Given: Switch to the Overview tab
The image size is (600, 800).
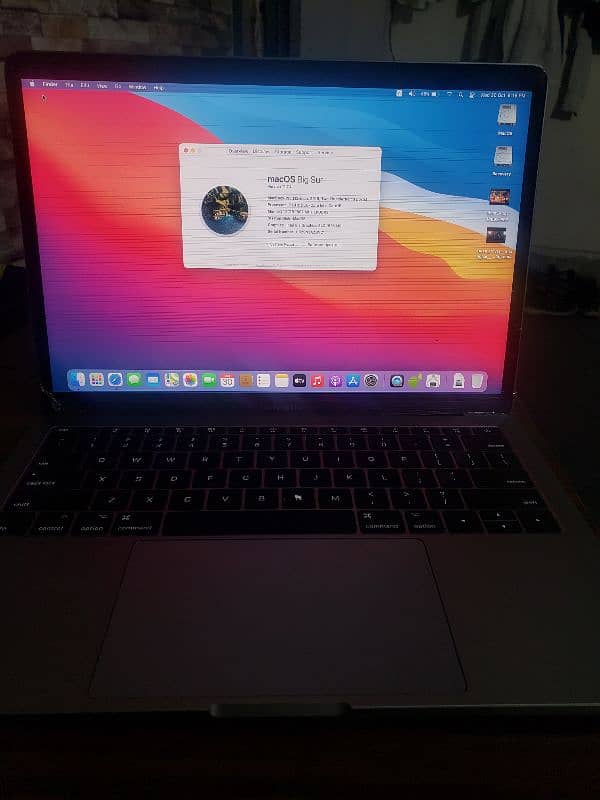Looking at the screenshot, I should coord(238,151).
